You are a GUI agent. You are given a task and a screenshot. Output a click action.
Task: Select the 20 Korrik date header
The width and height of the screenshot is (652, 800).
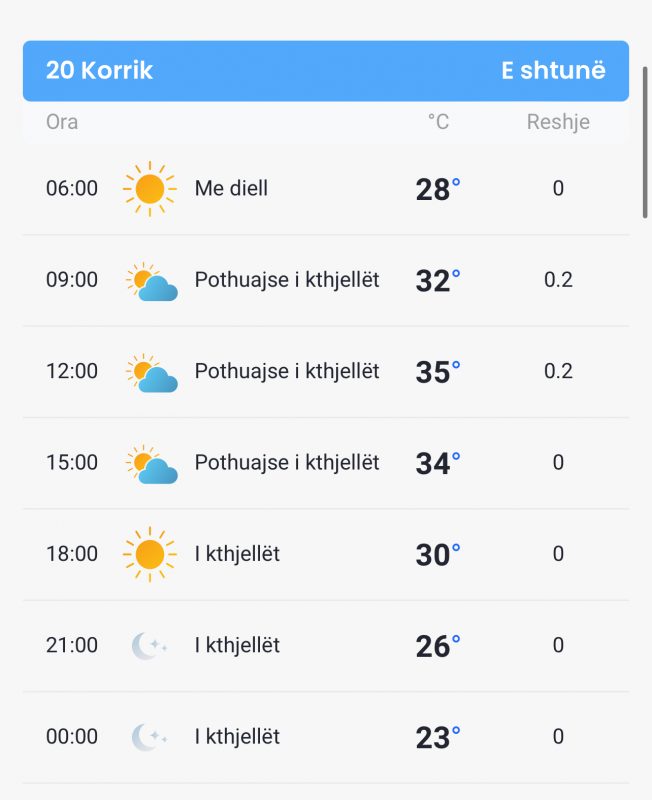[99, 70]
